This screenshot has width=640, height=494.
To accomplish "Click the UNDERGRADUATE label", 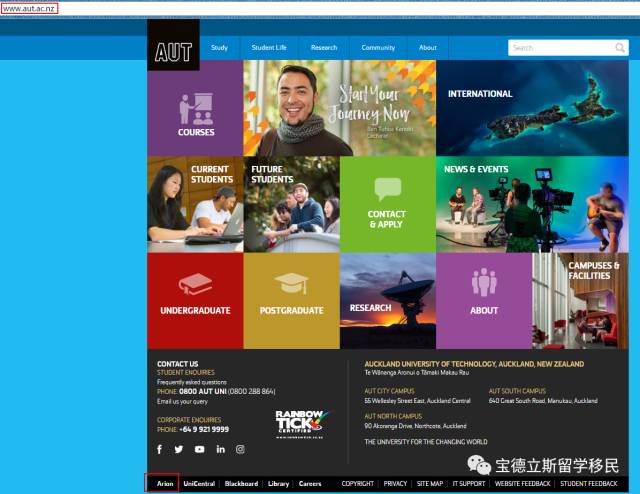I will click(x=195, y=311).
